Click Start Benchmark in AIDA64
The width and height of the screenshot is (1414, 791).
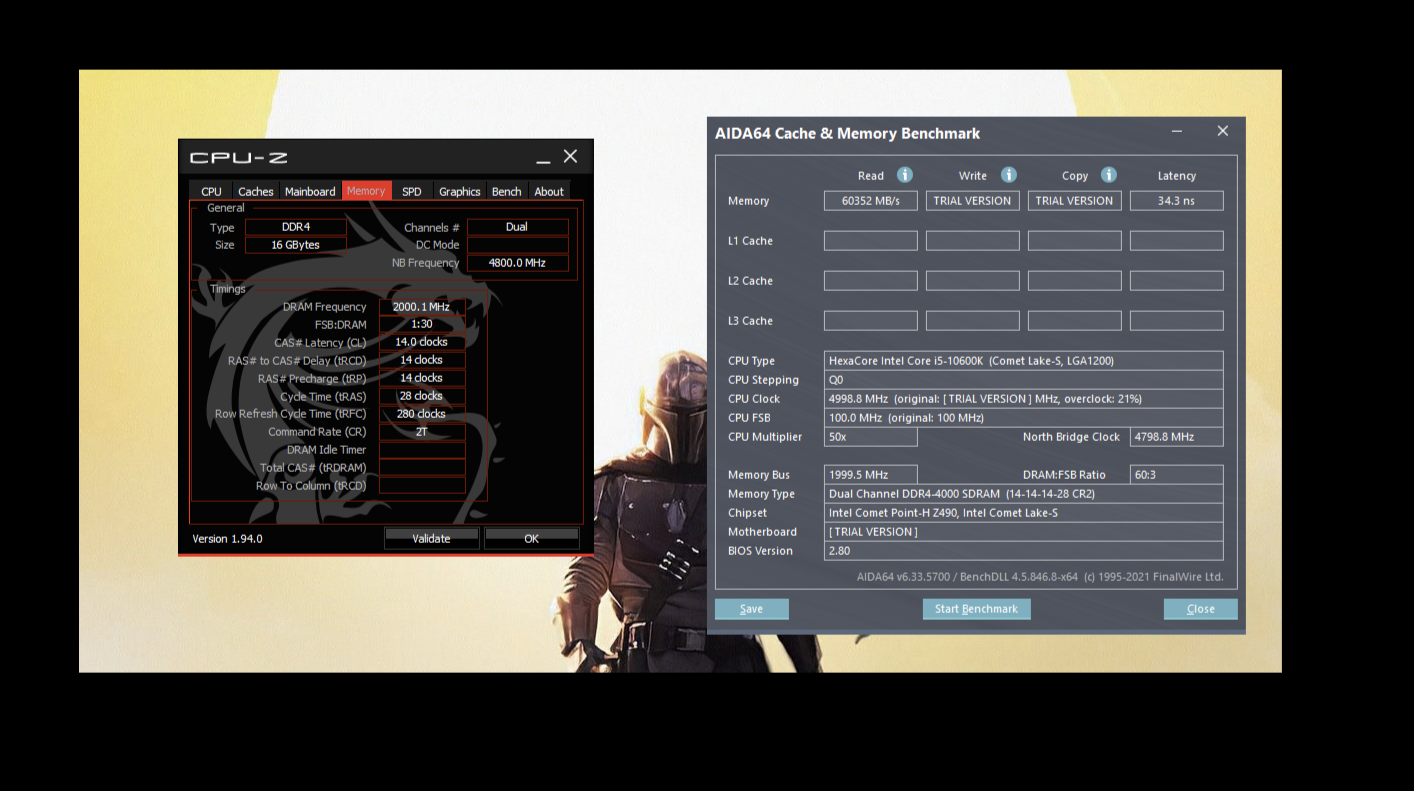[976, 609]
